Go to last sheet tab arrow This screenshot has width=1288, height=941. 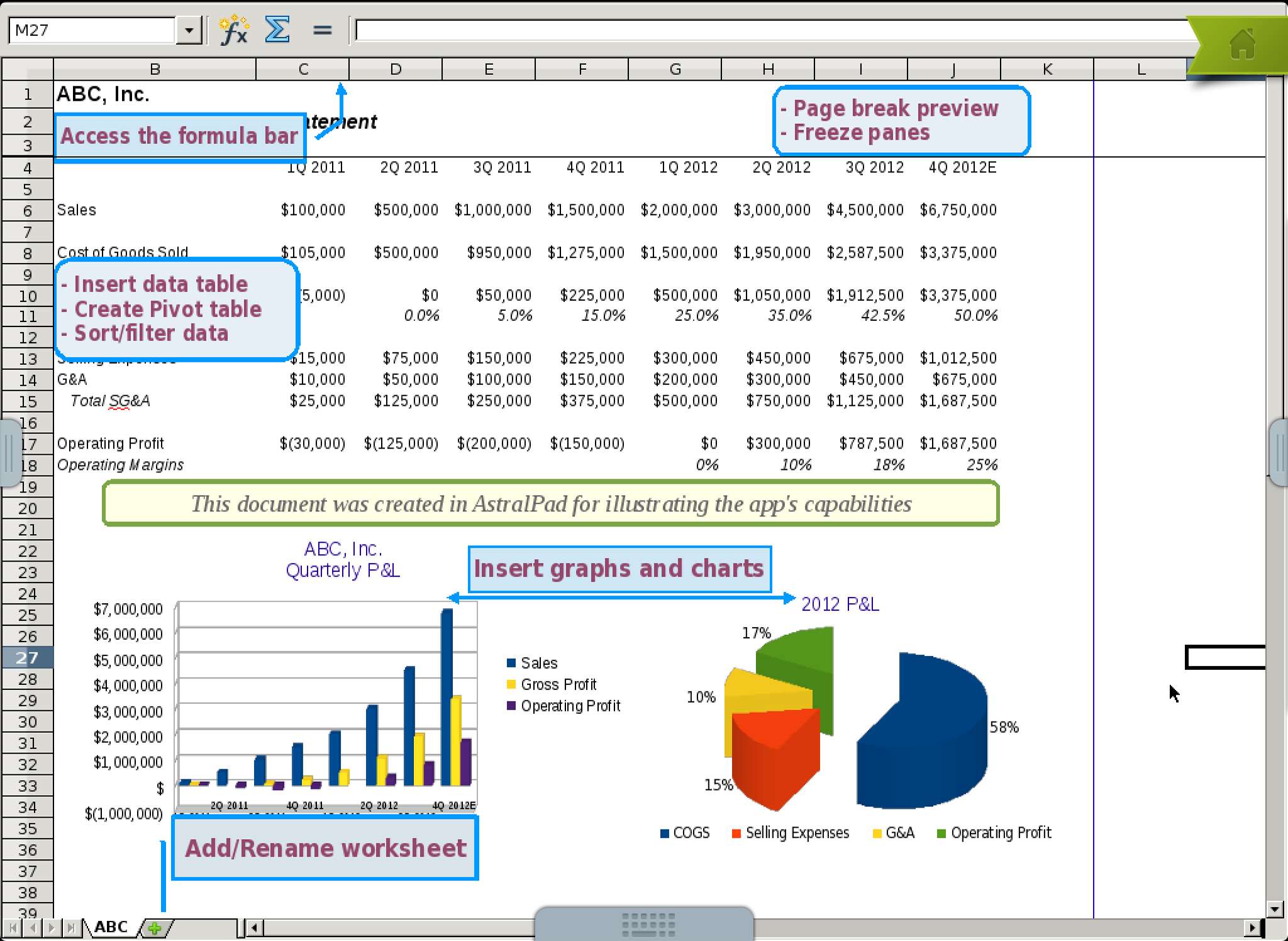coord(71,928)
